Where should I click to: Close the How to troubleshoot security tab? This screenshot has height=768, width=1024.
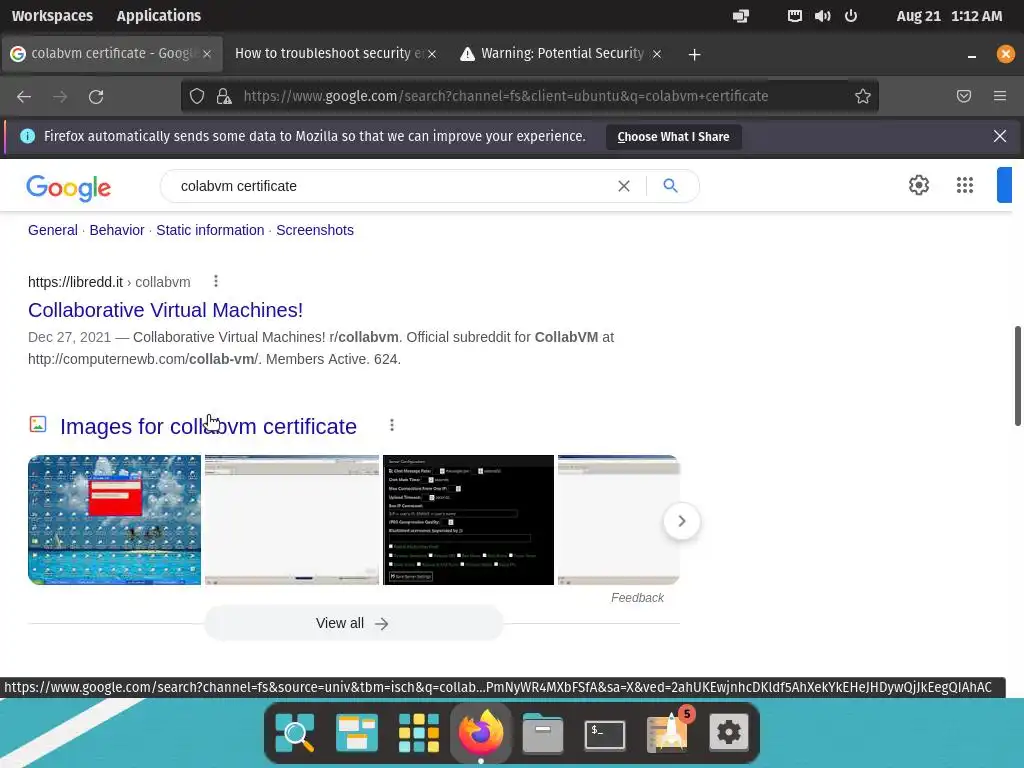(432, 54)
